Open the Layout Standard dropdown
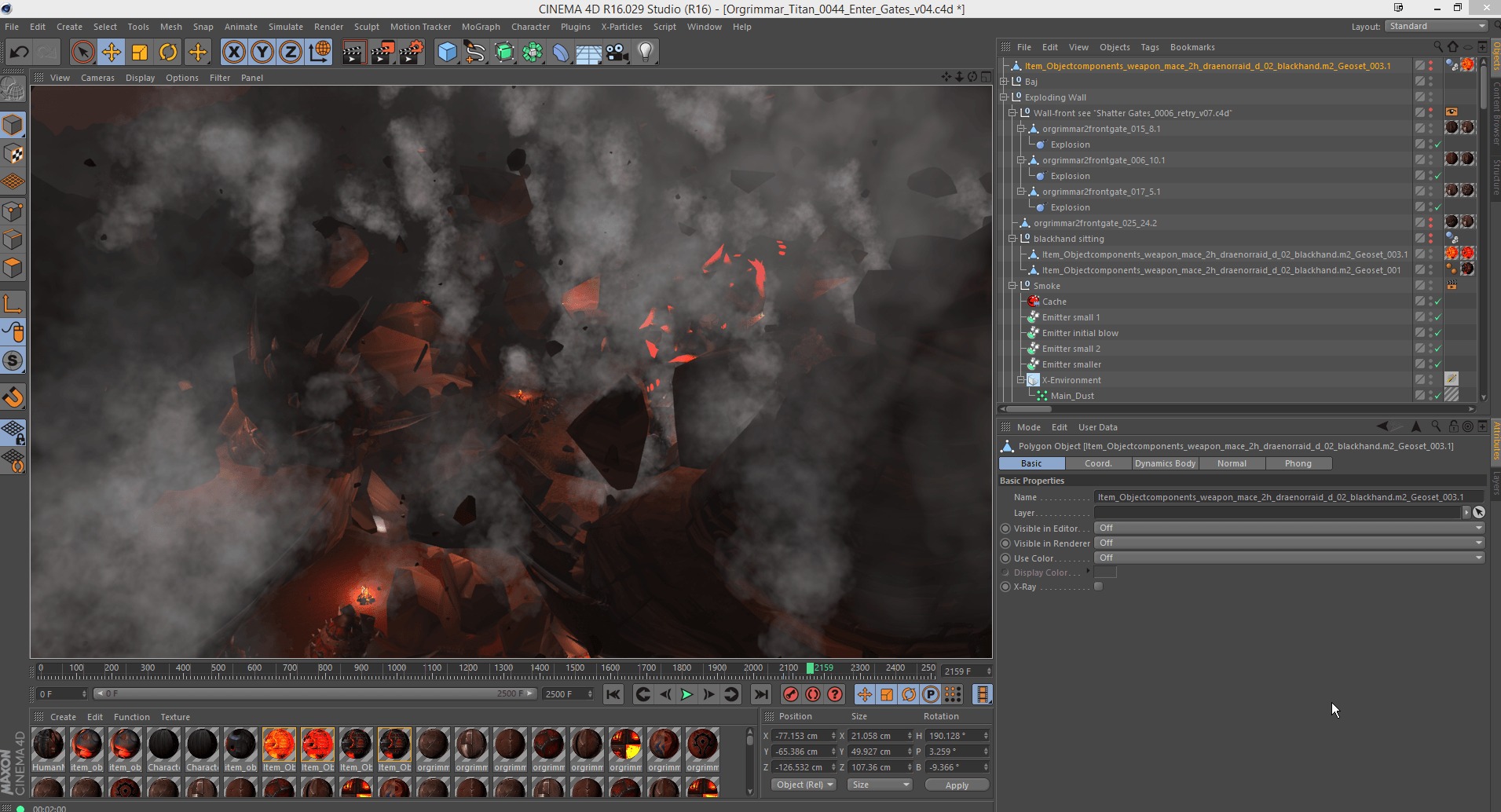Screen dimensions: 1501x812 coord(1437,26)
